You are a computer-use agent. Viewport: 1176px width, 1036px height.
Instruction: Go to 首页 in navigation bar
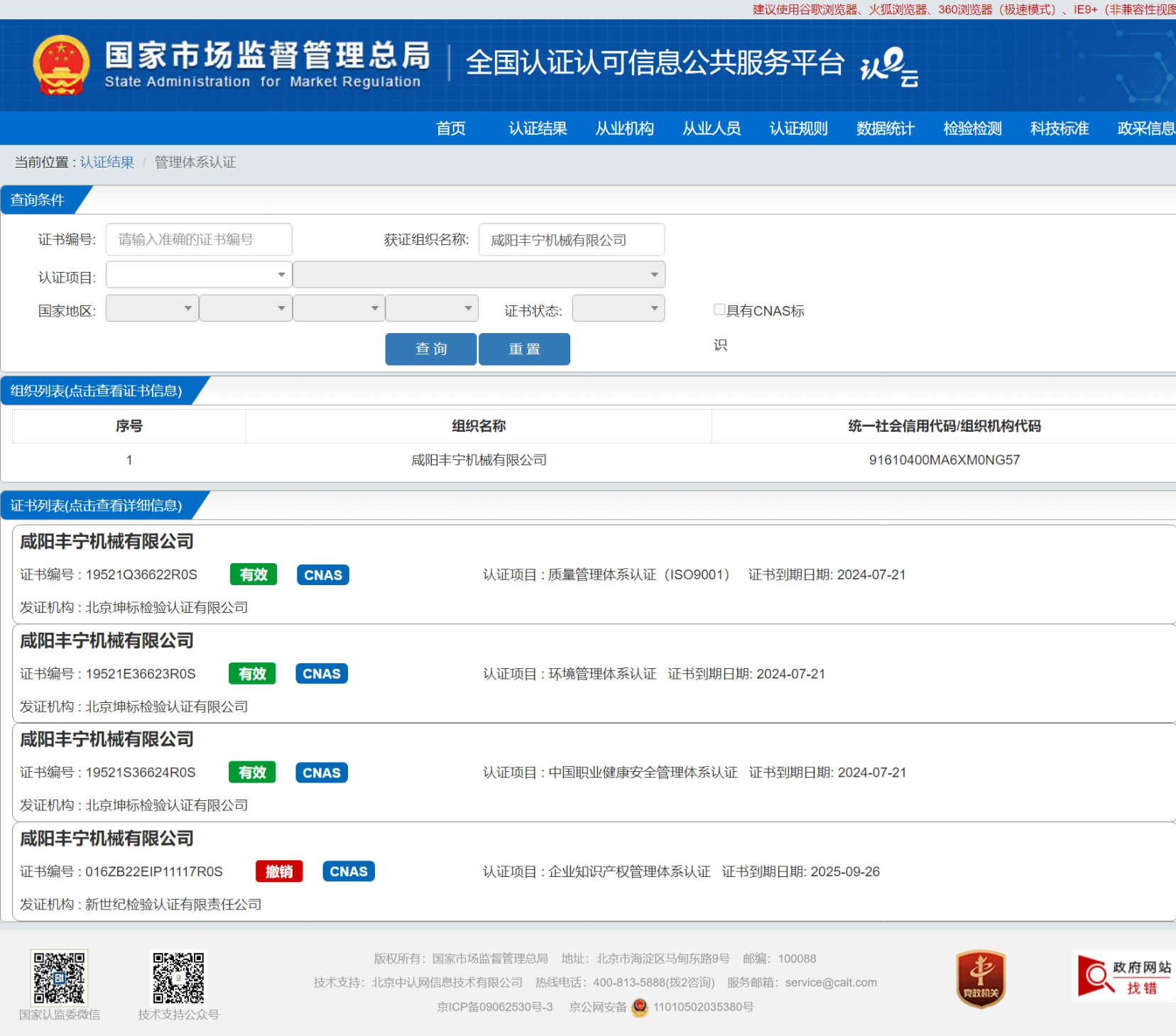click(451, 129)
